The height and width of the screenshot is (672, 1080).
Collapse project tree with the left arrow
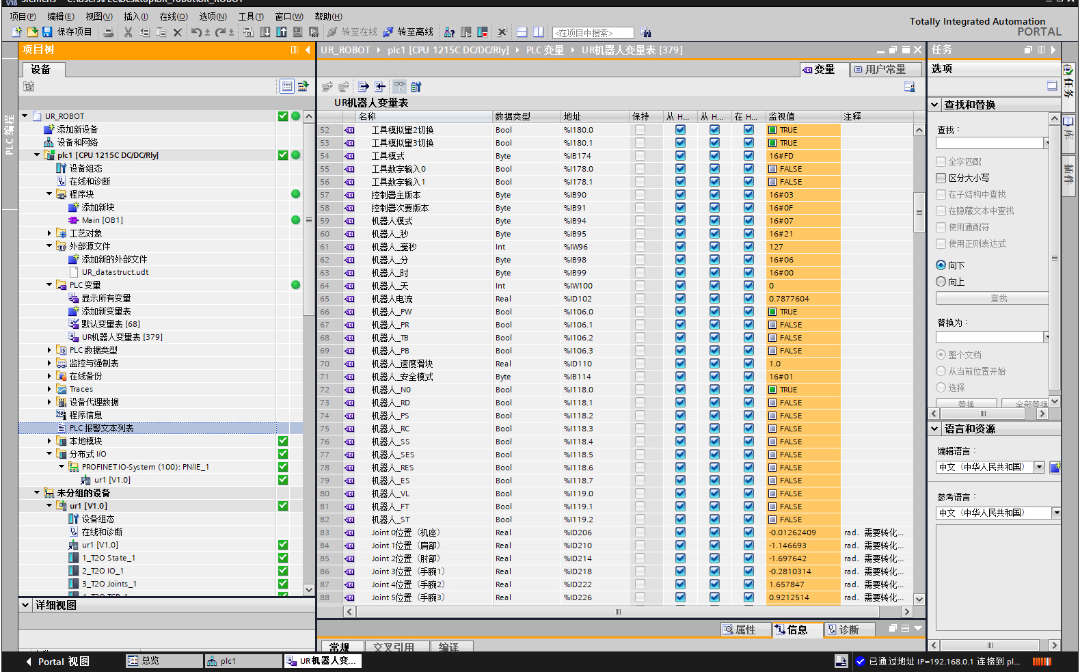(307, 50)
